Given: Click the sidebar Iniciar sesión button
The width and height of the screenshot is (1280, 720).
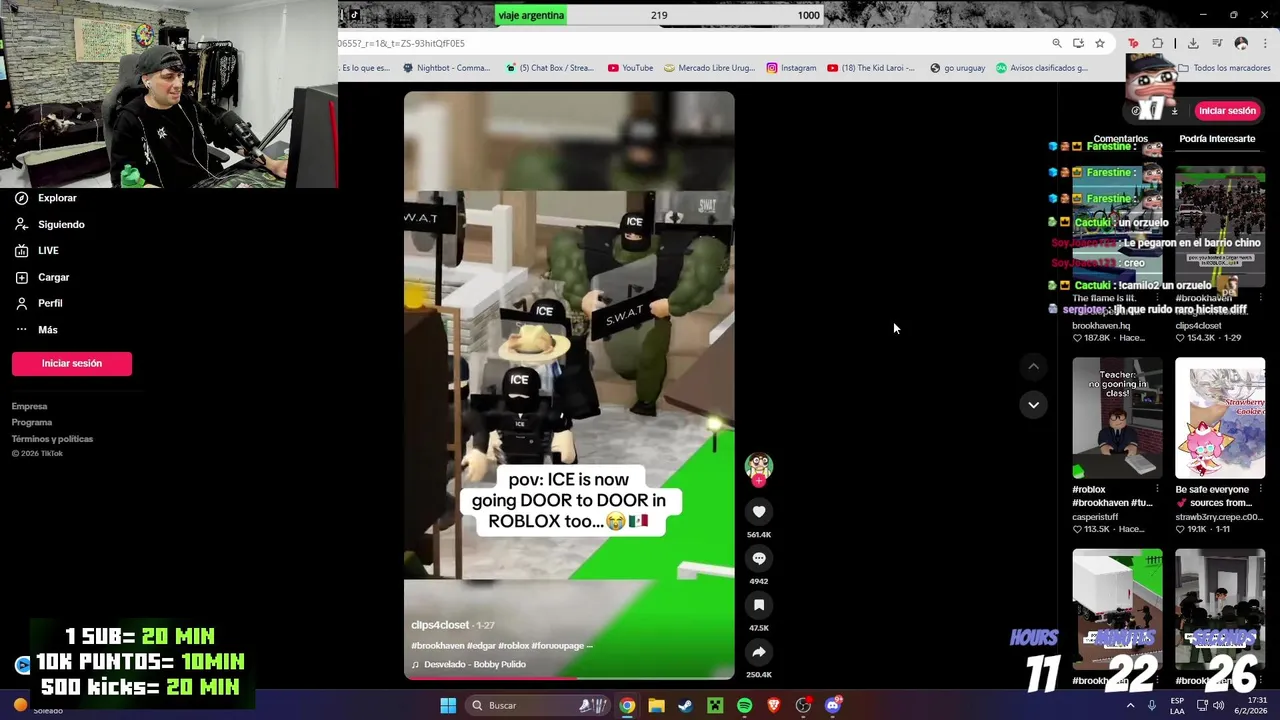Looking at the screenshot, I should [x=72, y=363].
